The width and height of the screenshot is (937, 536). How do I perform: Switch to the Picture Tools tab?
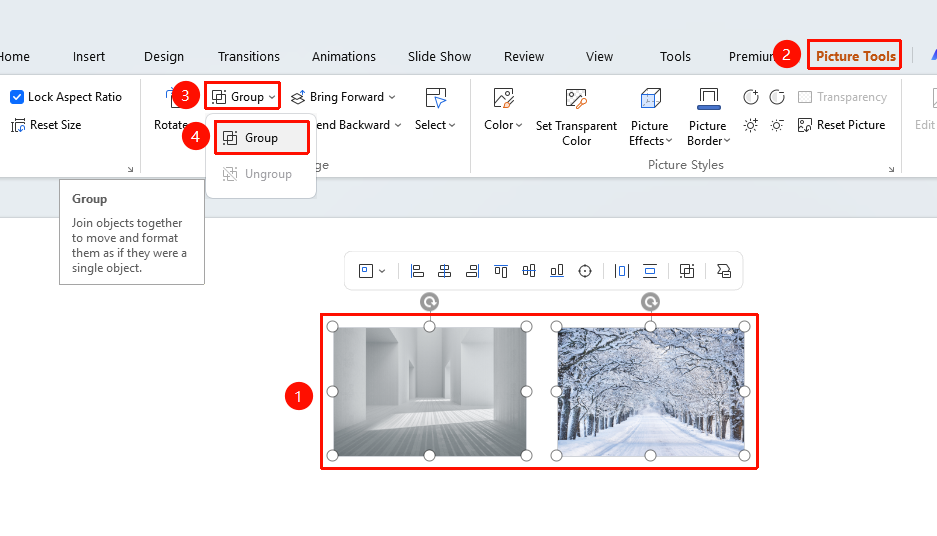[x=855, y=56]
